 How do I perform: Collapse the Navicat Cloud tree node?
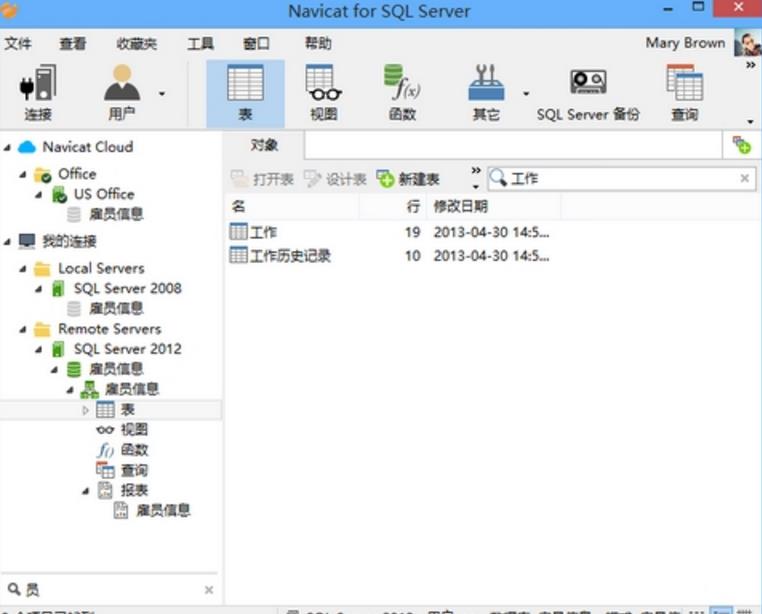coord(7,147)
